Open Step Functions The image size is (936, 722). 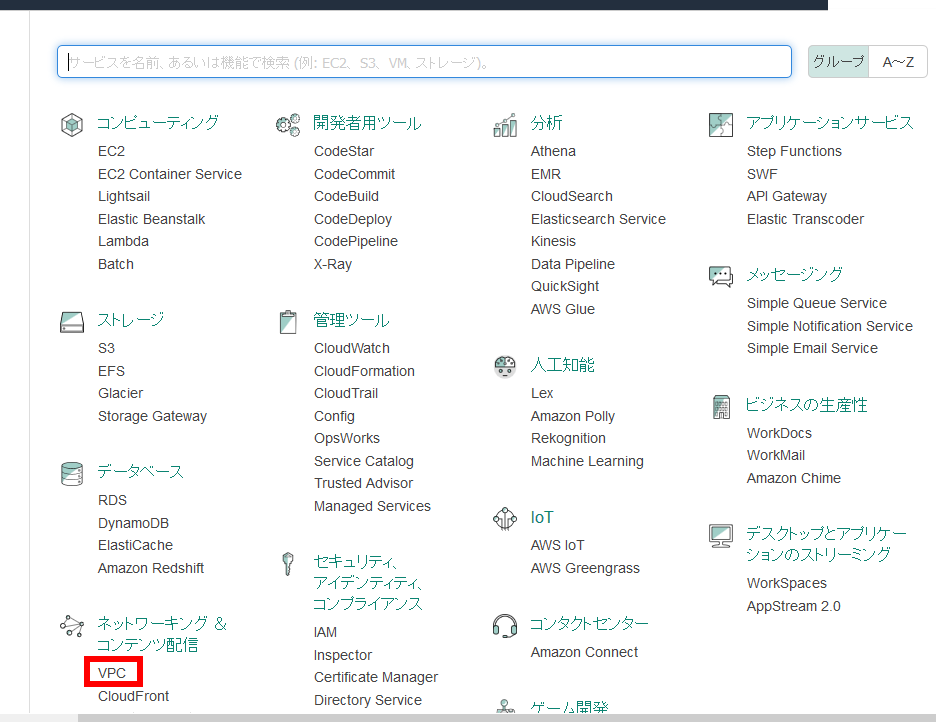click(x=795, y=152)
